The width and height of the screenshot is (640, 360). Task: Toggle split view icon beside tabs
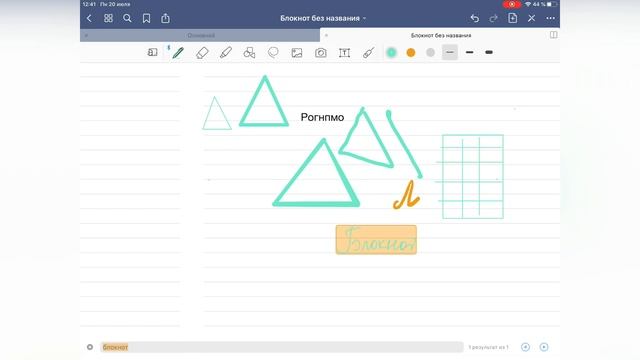click(553, 35)
